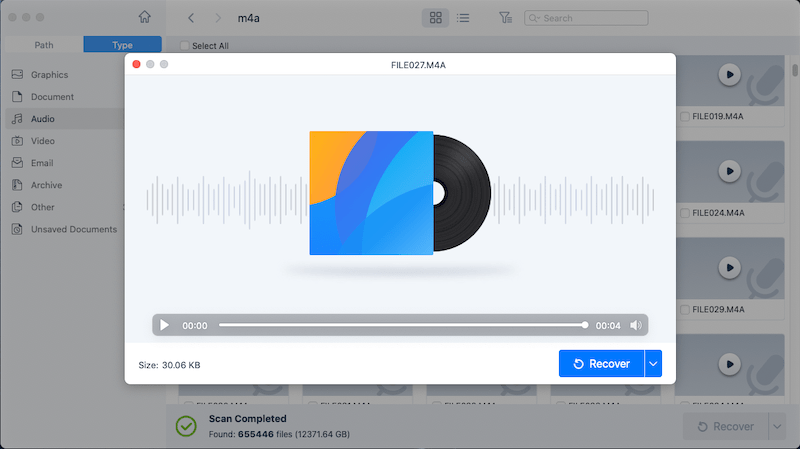The width and height of the screenshot is (800, 449).
Task: Click the Size: 30.06 KB text
Action: pyautogui.click(x=169, y=365)
